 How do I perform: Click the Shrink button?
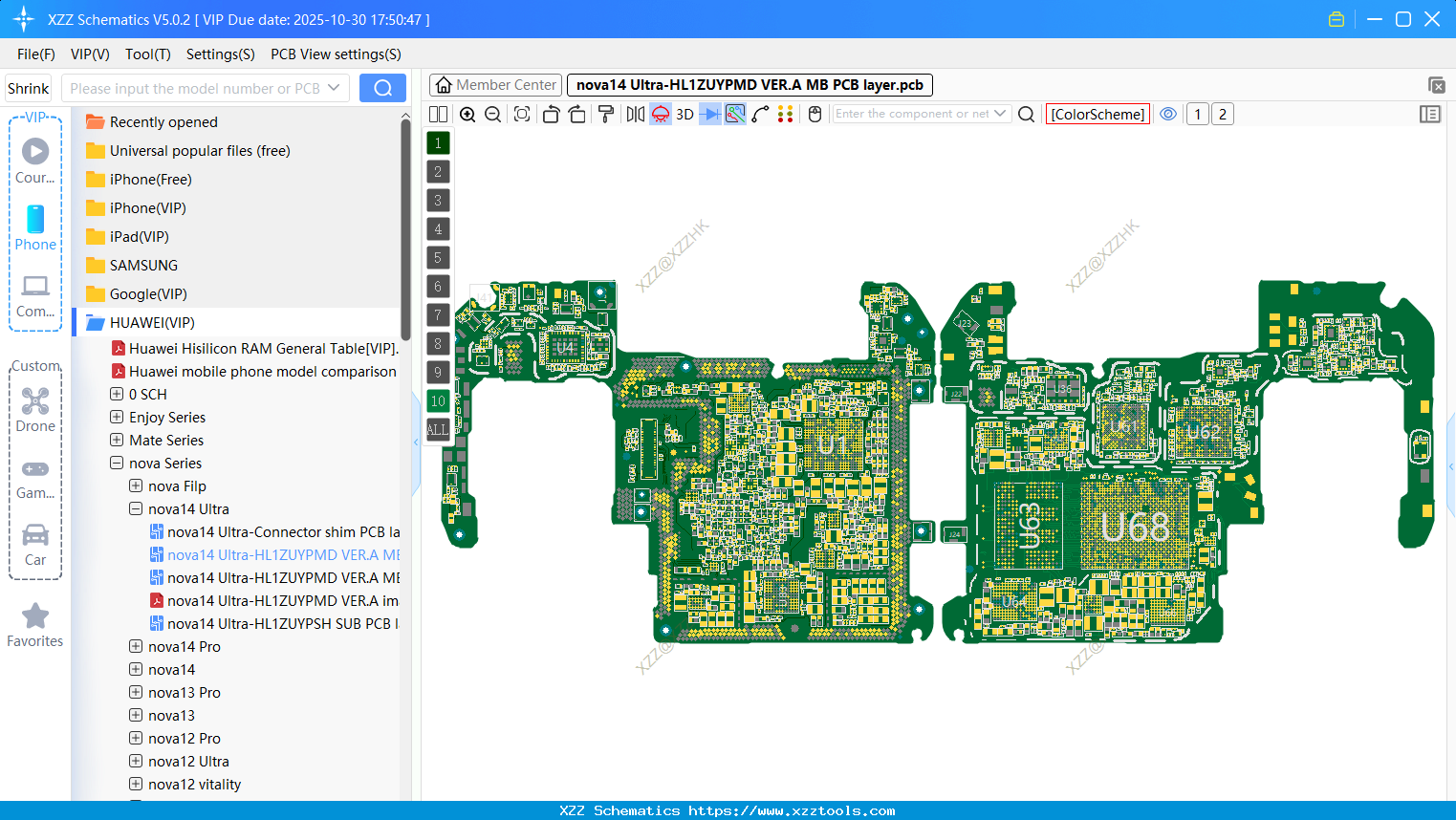tap(29, 88)
